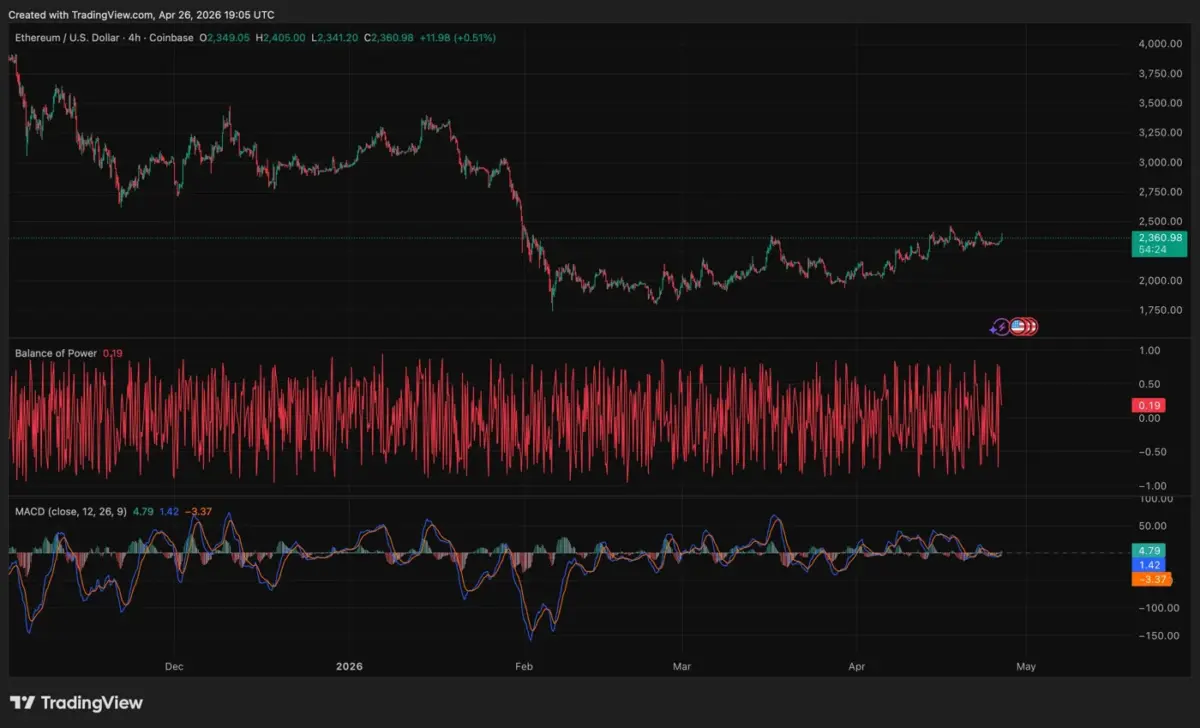Click the 3,000.00 price axis label
This screenshot has width=1200, height=728.
point(1160,162)
